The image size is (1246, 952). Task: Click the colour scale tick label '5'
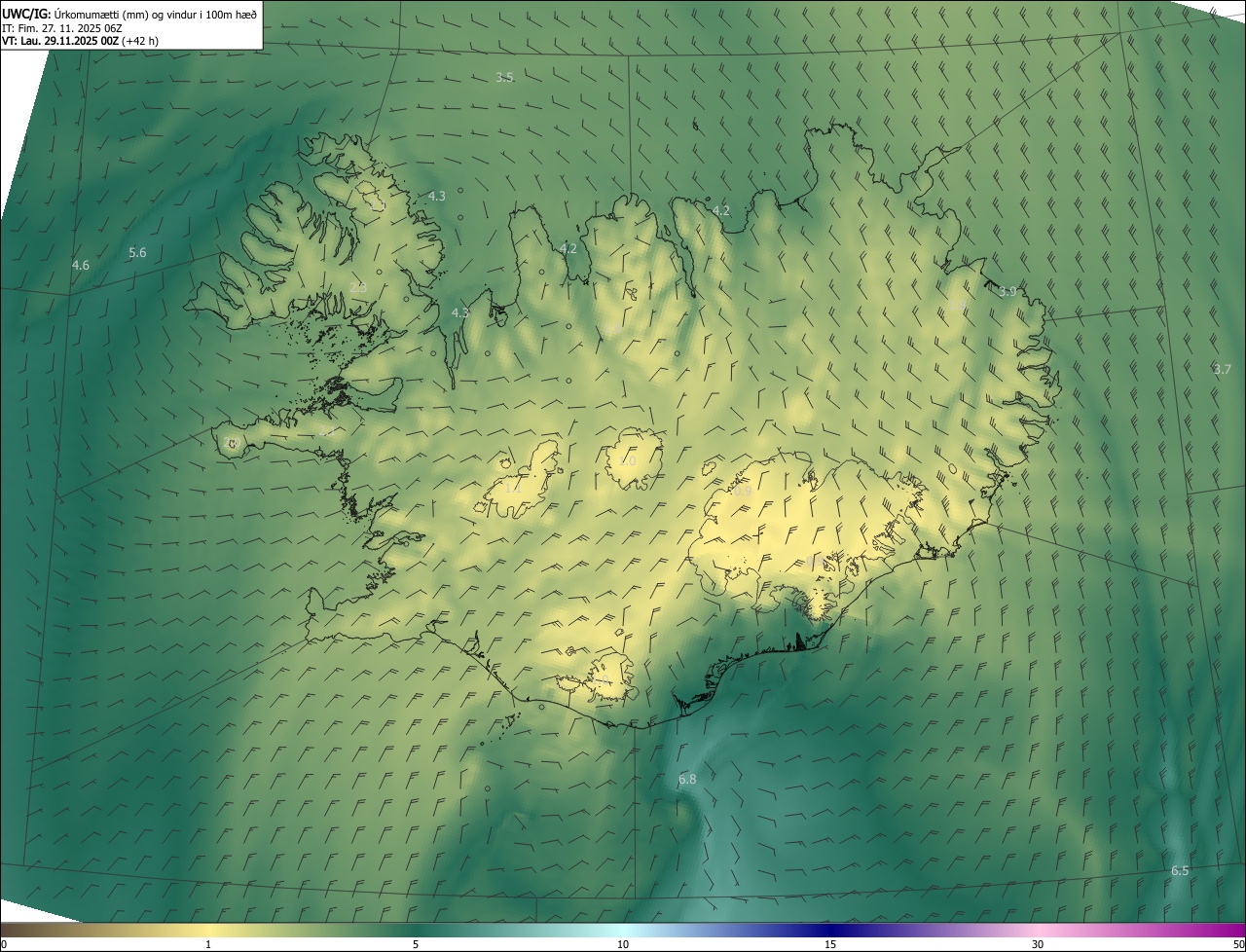point(416,944)
